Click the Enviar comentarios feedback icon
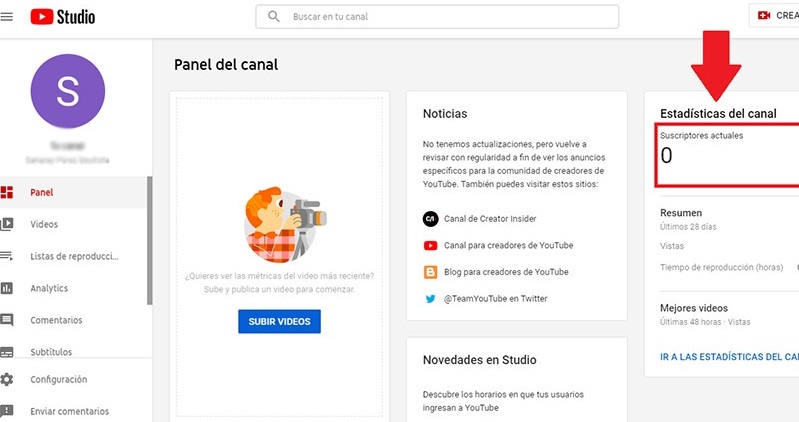Screen dimensions: 799x422 tap(7, 411)
